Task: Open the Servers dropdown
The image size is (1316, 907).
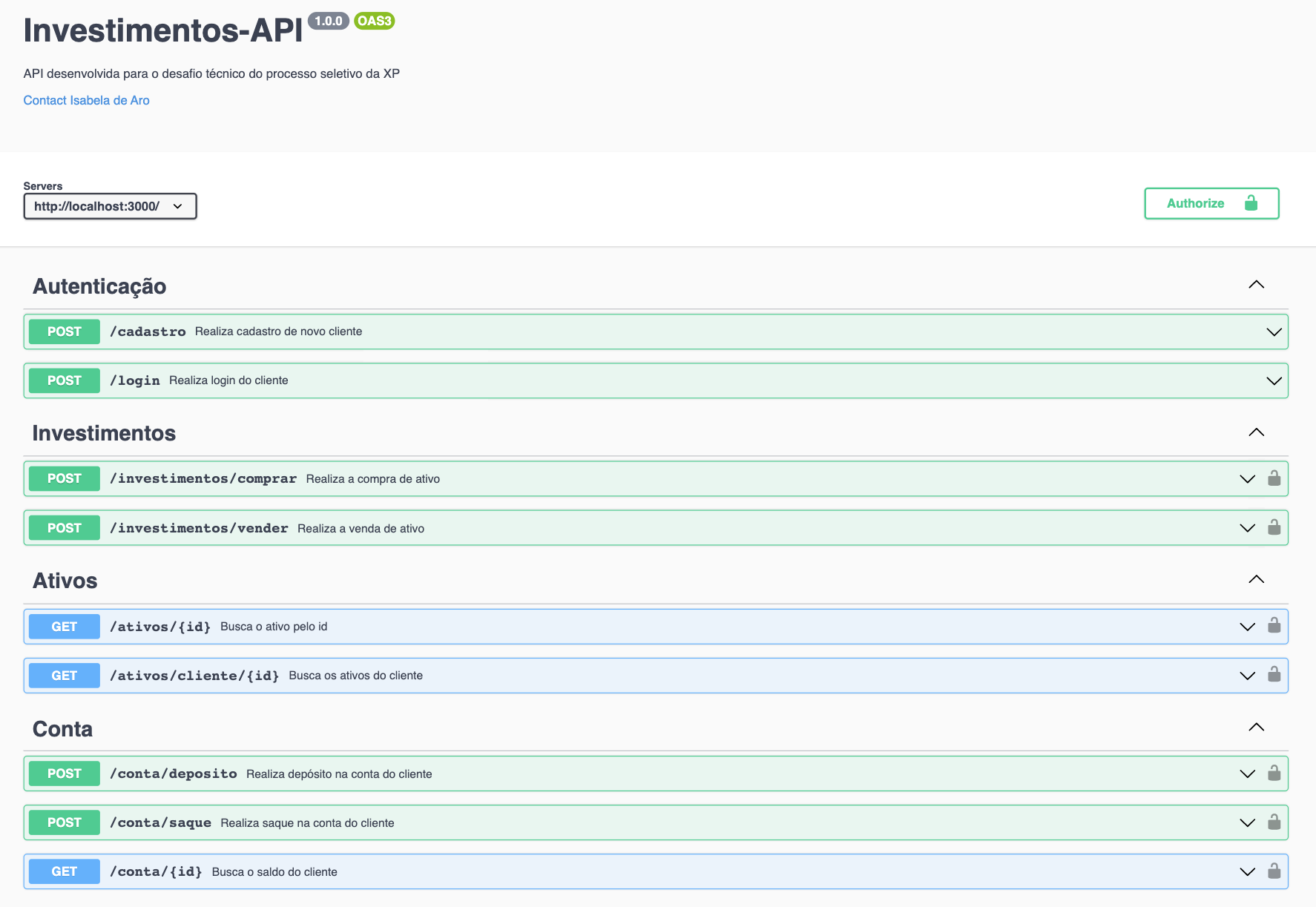Action: pos(110,206)
